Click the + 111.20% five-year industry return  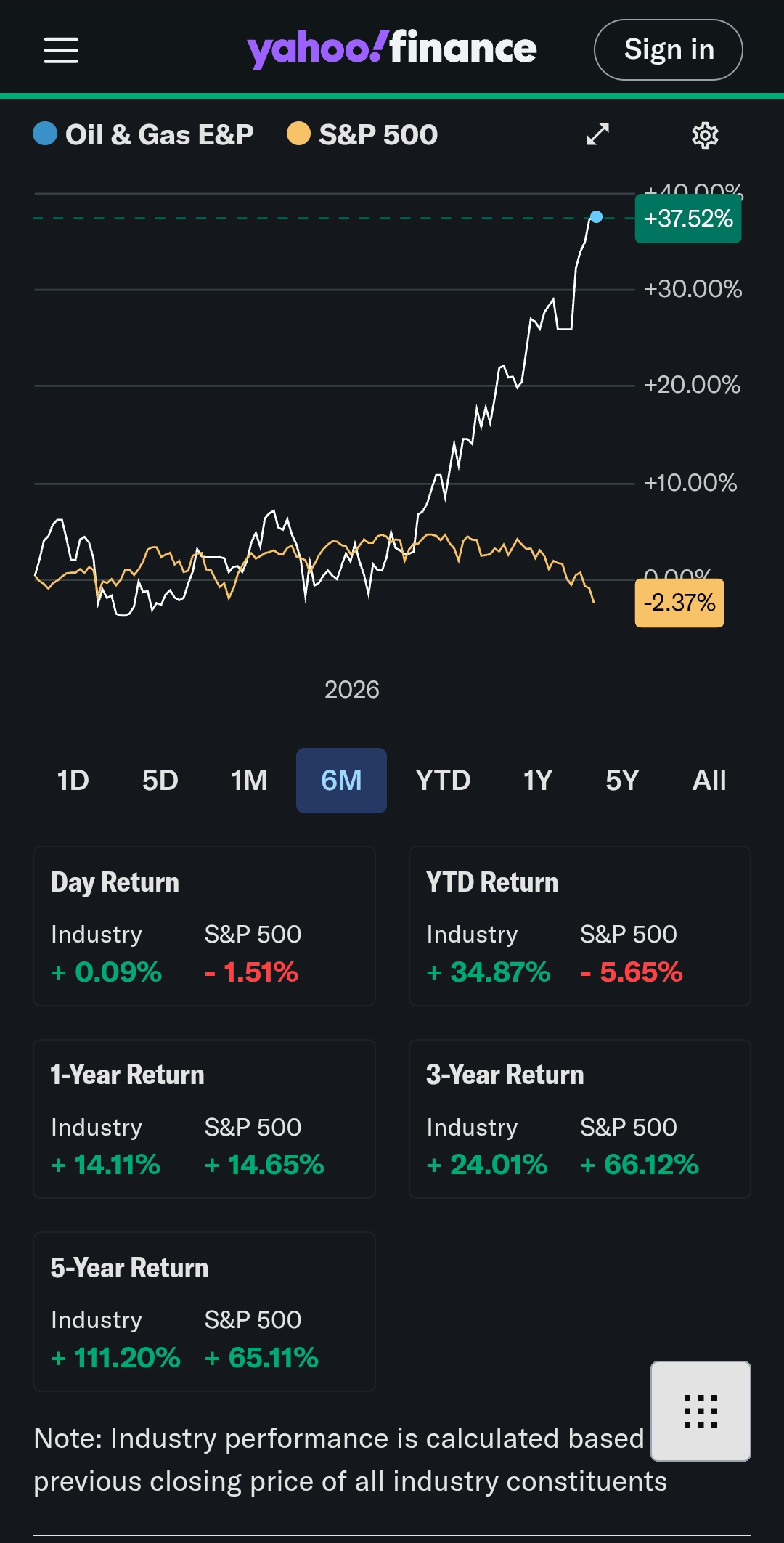[115, 1358]
